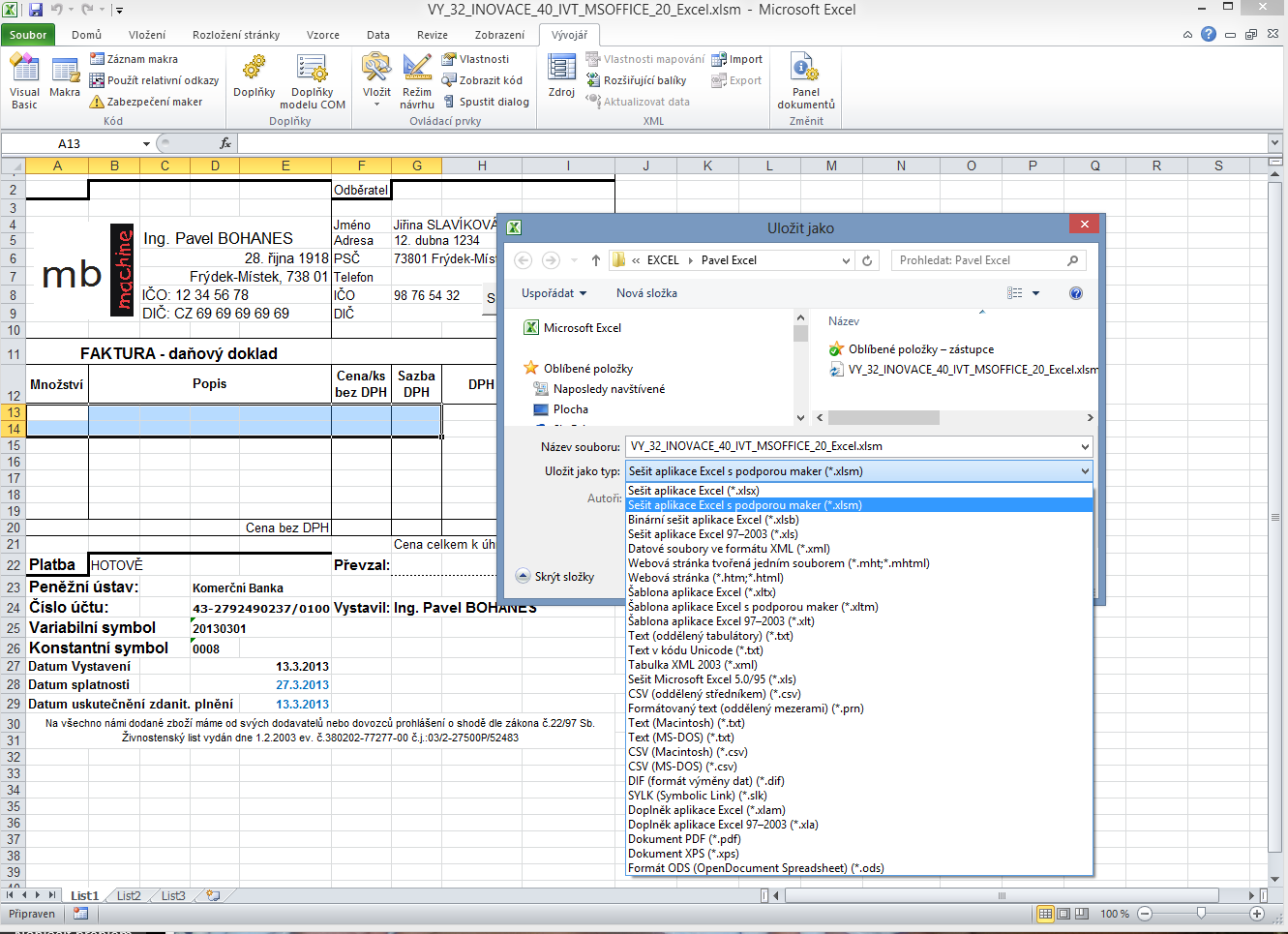Click the Save icon in quick access toolbar
The image size is (1288, 934).
click(x=36, y=10)
